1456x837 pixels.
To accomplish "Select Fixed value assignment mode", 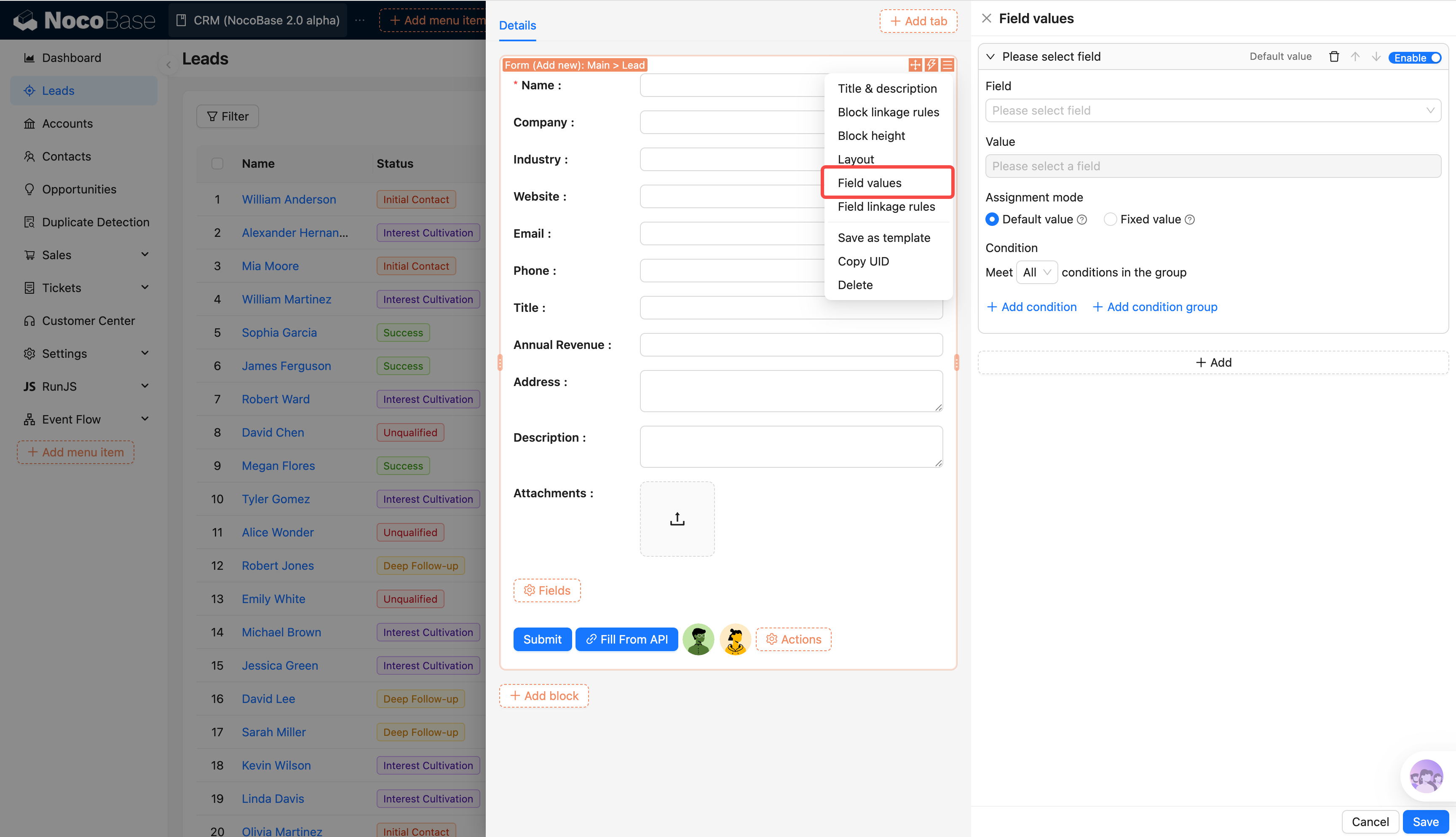I will 1110,219.
